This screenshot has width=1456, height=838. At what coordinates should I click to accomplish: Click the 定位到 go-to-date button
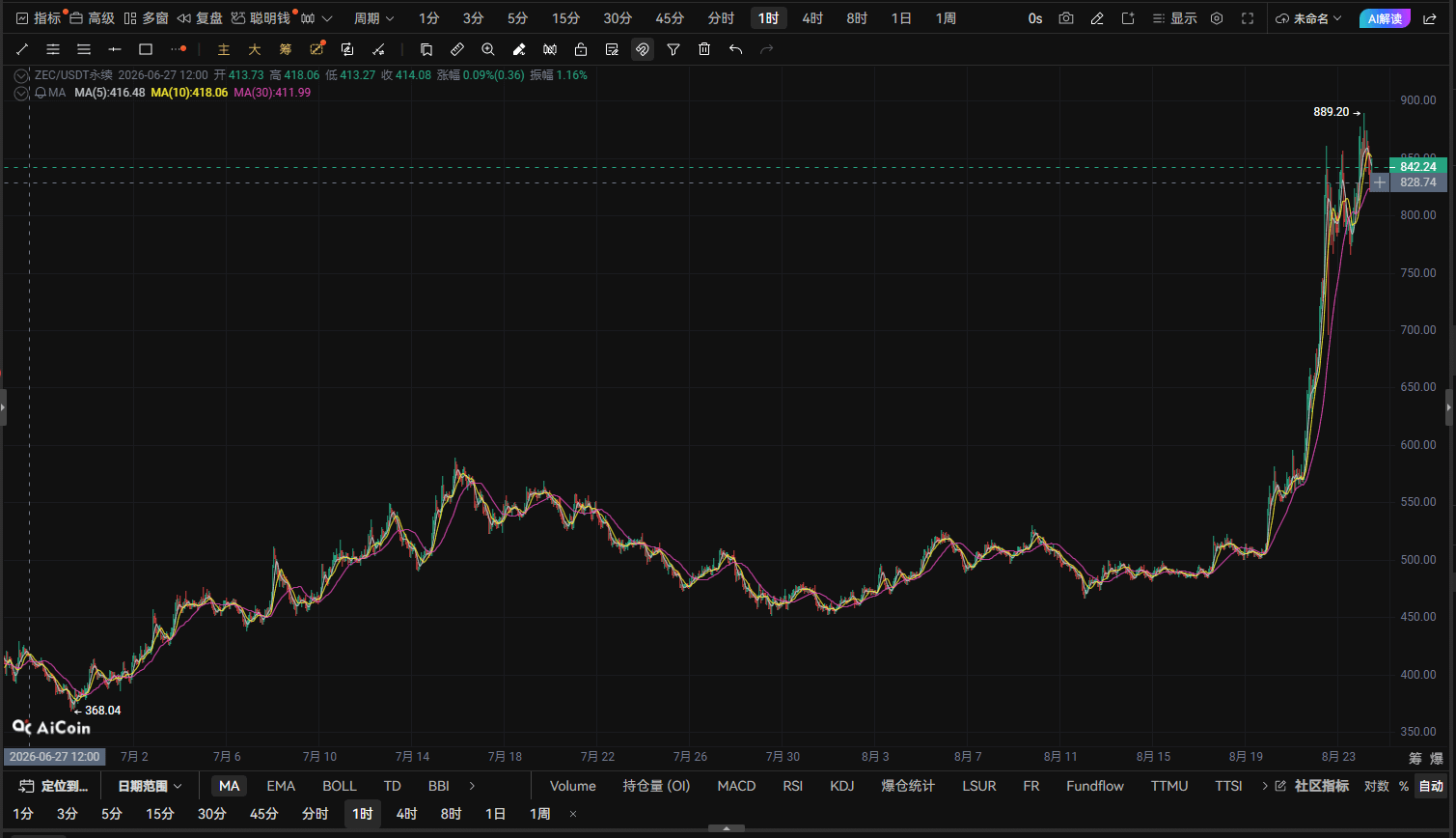(x=54, y=786)
